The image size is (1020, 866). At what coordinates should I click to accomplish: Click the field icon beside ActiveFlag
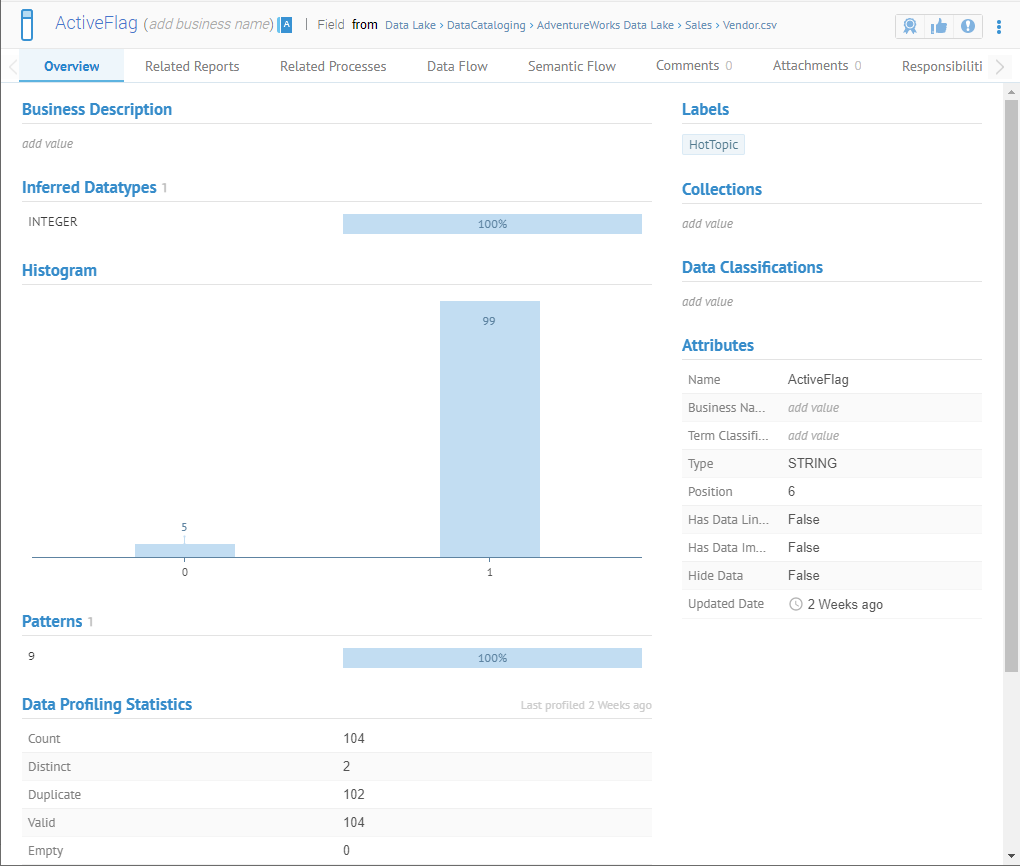click(x=27, y=24)
